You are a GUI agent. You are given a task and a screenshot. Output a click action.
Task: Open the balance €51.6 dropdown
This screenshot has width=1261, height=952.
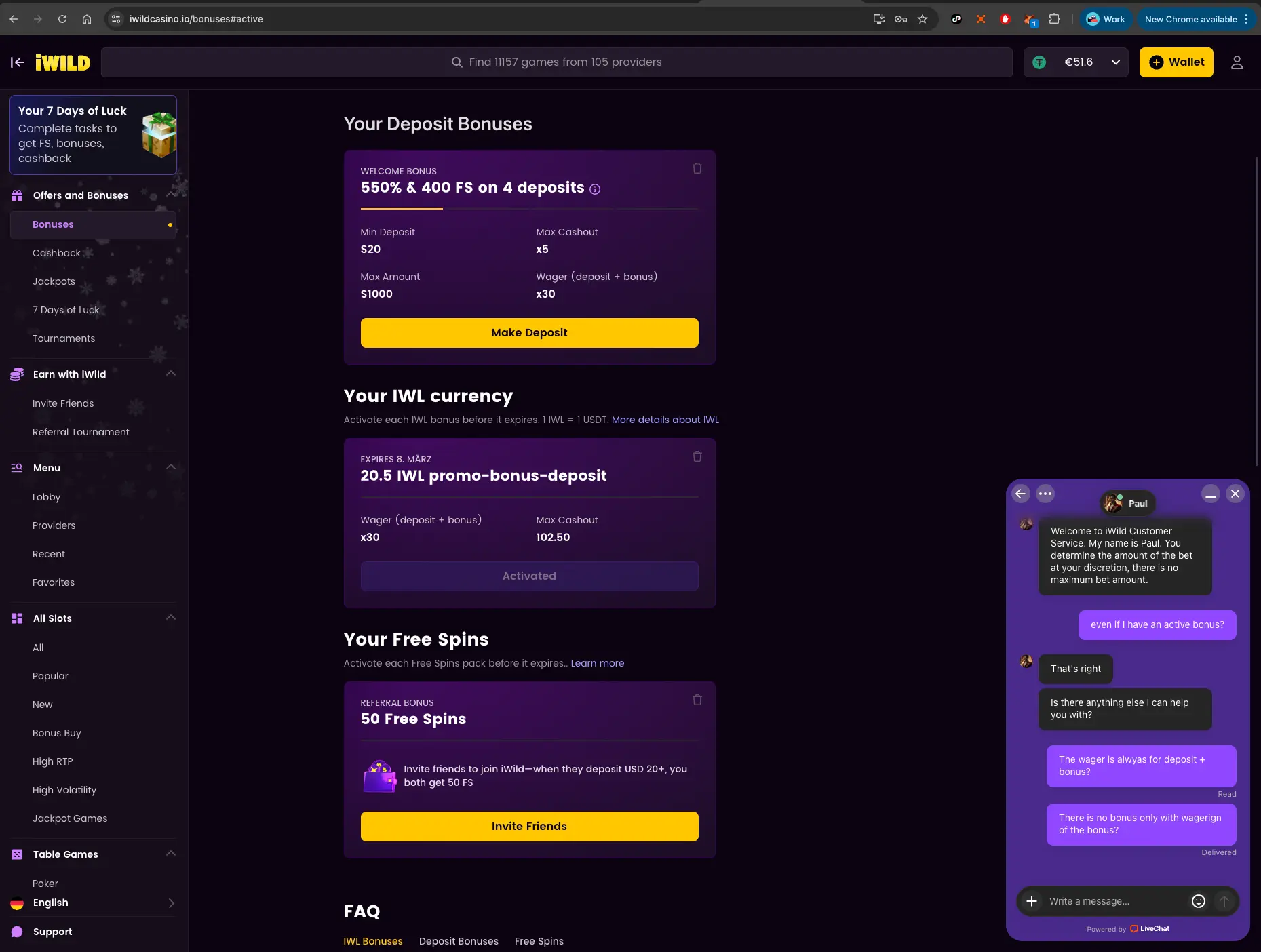point(1076,62)
